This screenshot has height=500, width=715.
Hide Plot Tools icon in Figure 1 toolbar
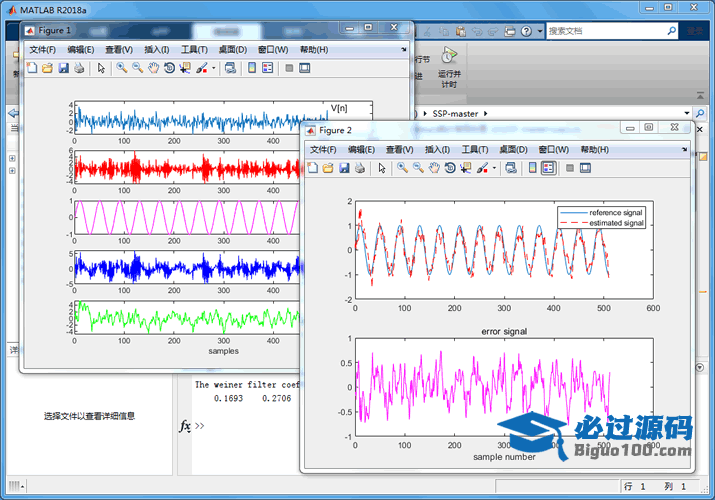point(289,68)
